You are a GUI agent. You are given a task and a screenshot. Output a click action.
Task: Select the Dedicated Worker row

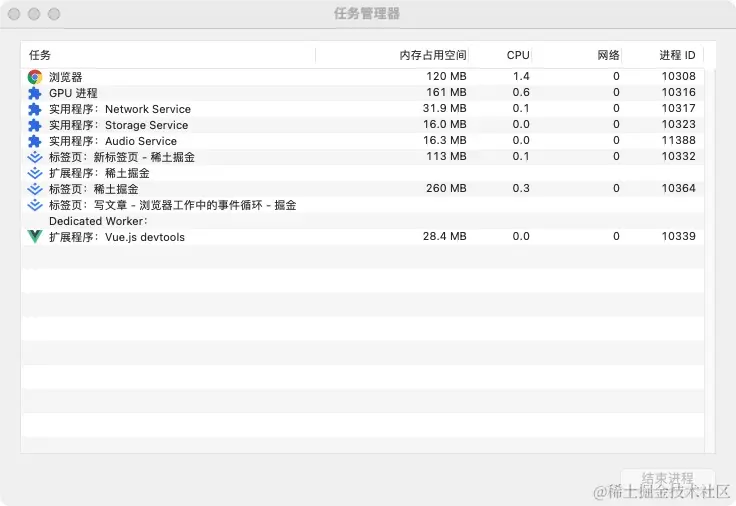[x=362, y=220]
